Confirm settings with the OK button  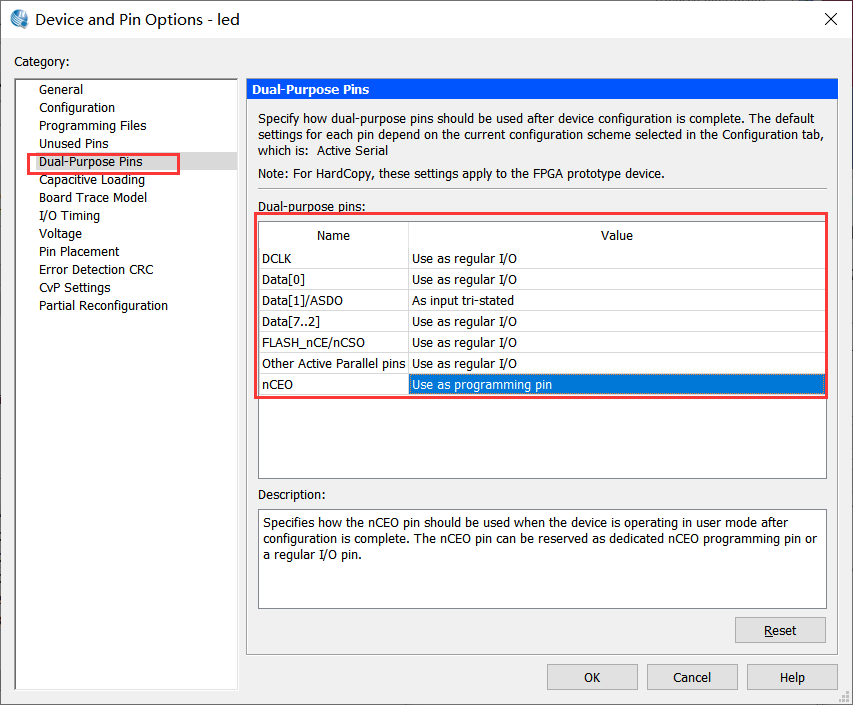[592, 677]
